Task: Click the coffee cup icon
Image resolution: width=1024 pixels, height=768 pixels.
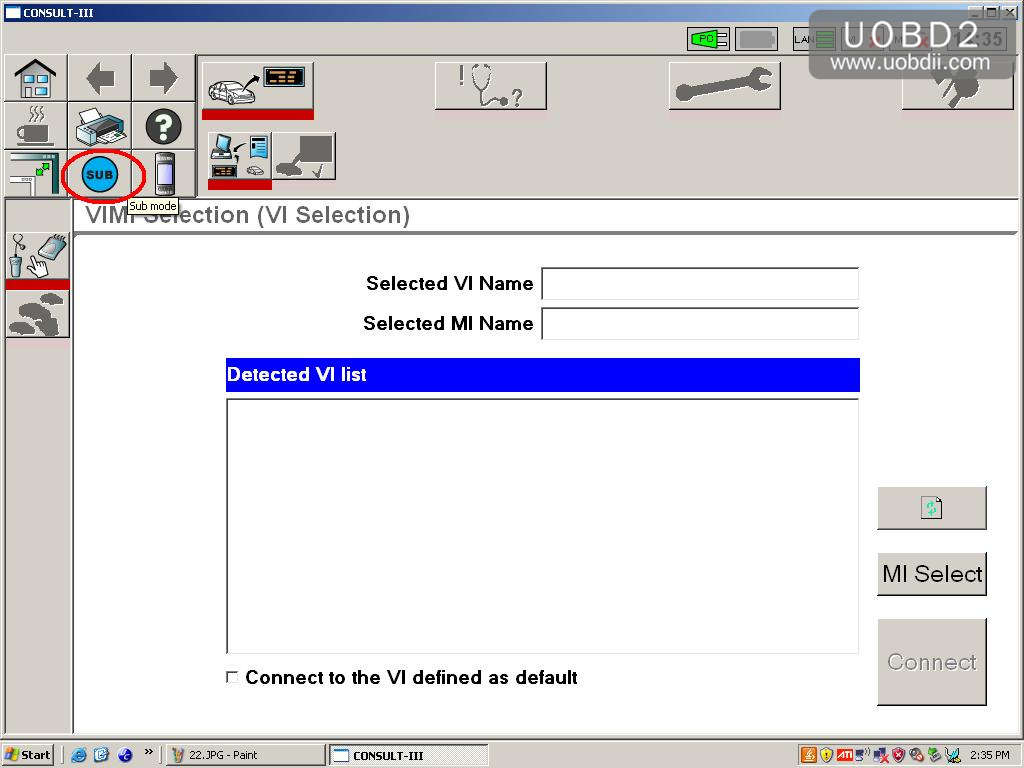Action: point(36,127)
